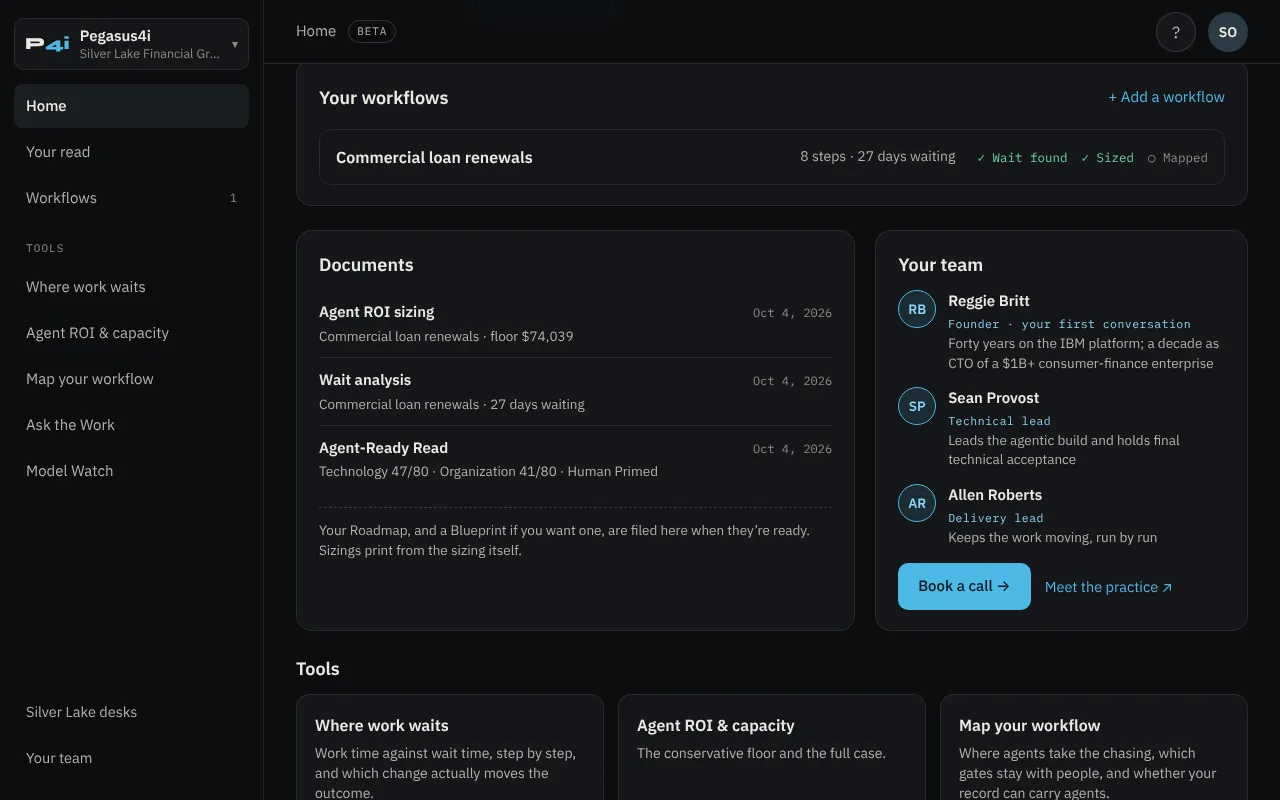Click the P4i logo in the sidebar

(x=48, y=44)
